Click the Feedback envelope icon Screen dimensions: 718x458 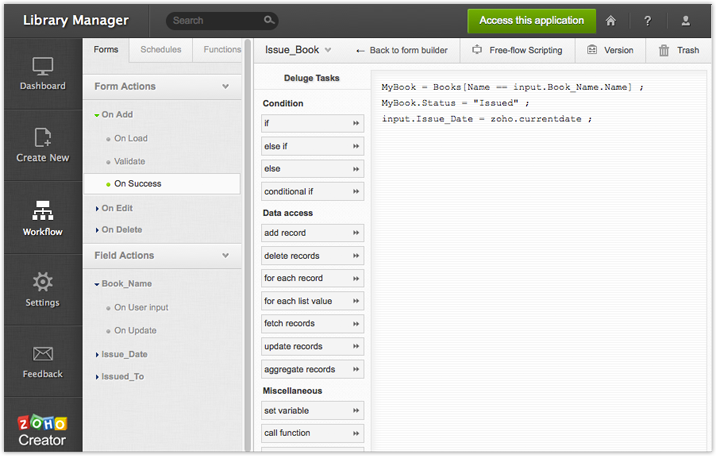42,354
